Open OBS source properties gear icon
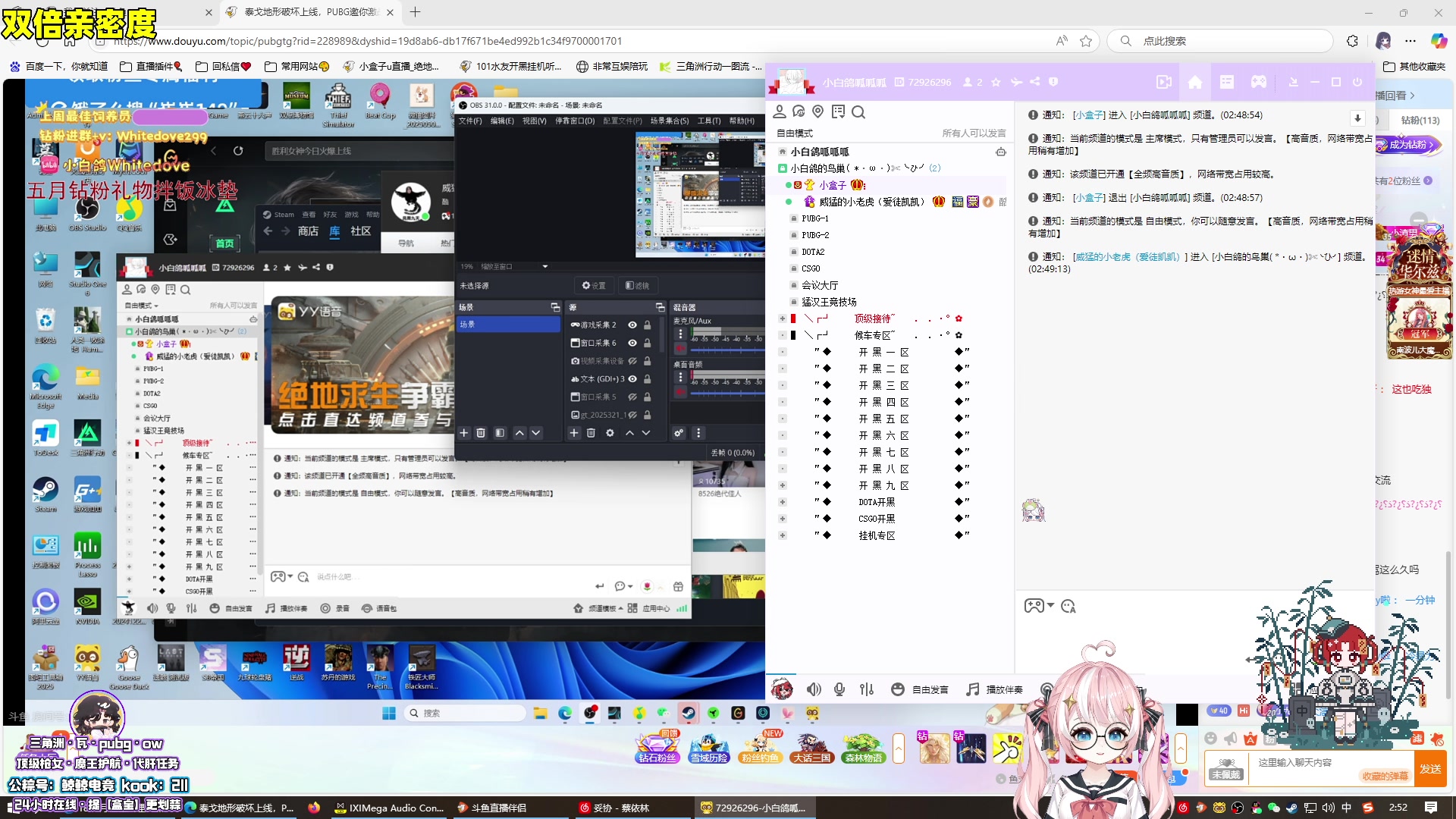The height and width of the screenshot is (819, 1456). (610, 433)
